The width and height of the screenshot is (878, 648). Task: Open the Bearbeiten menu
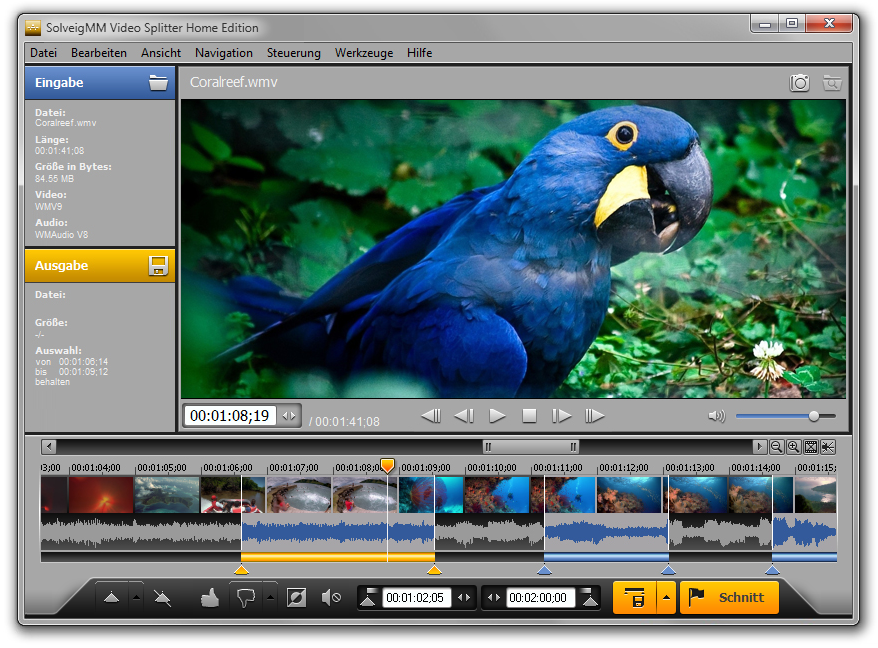point(99,53)
